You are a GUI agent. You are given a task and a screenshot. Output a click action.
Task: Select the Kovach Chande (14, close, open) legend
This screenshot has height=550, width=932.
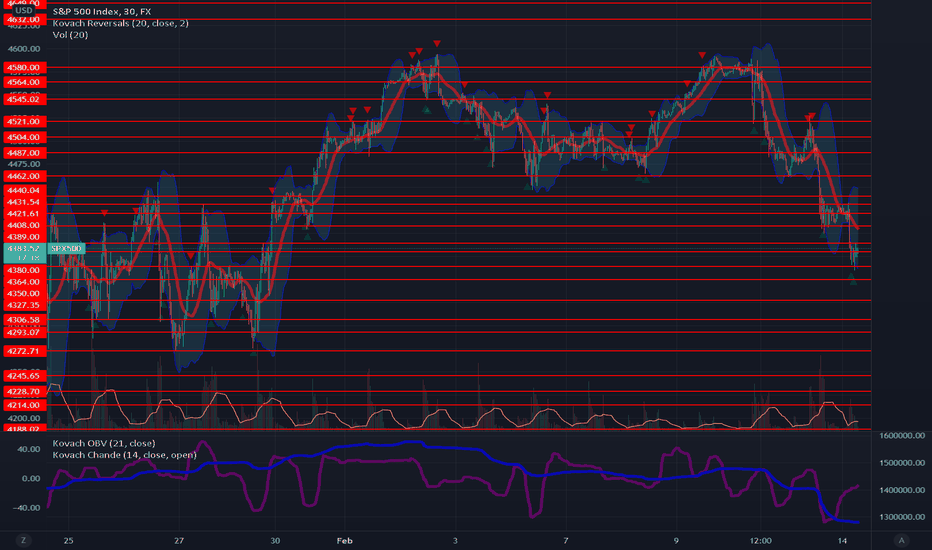[x=124, y=455]
